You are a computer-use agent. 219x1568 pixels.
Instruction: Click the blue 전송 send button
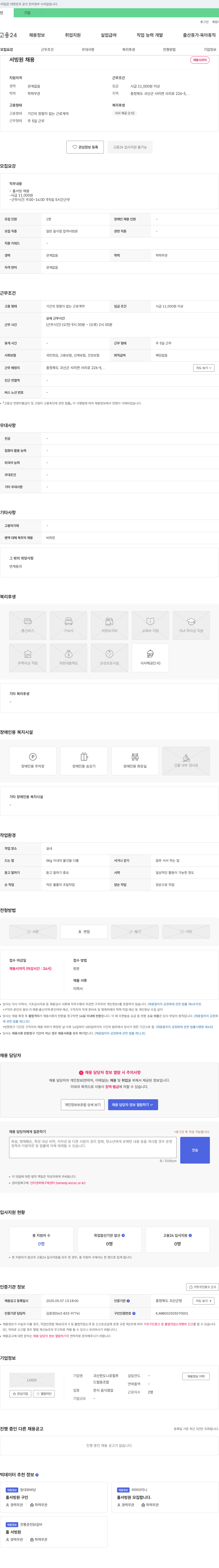195,1150
